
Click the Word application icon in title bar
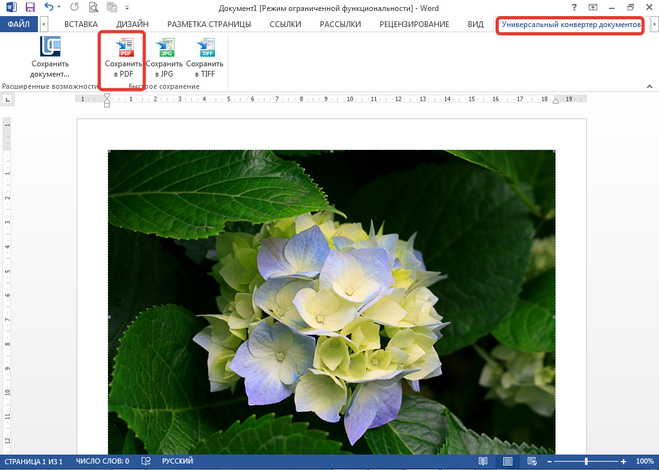(11, 7)
